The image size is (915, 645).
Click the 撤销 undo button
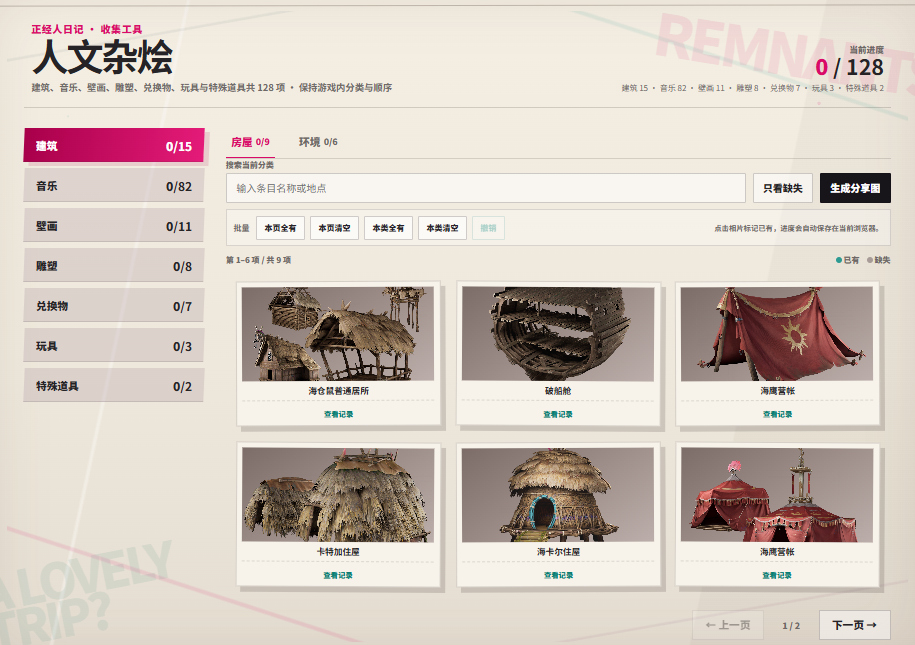488,228
